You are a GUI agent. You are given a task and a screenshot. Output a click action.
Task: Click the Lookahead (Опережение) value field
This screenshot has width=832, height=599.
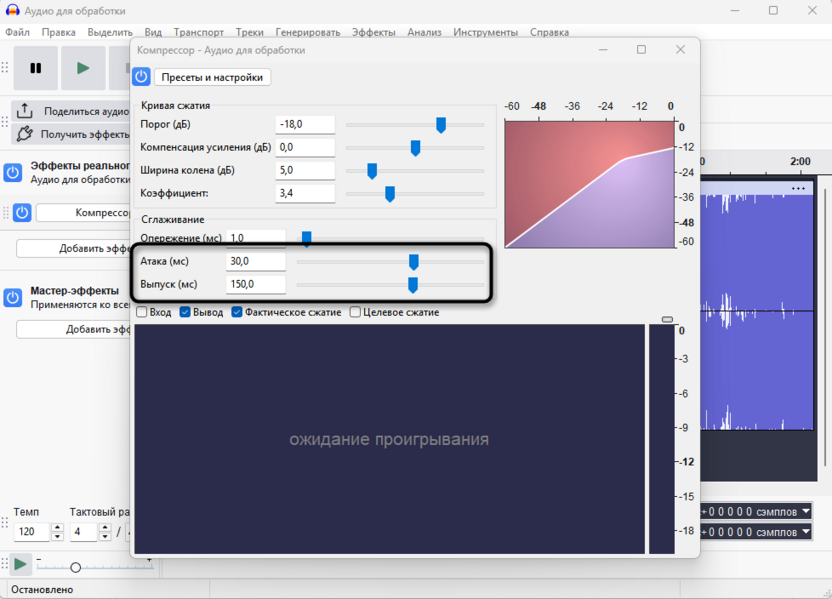[256, 238]
